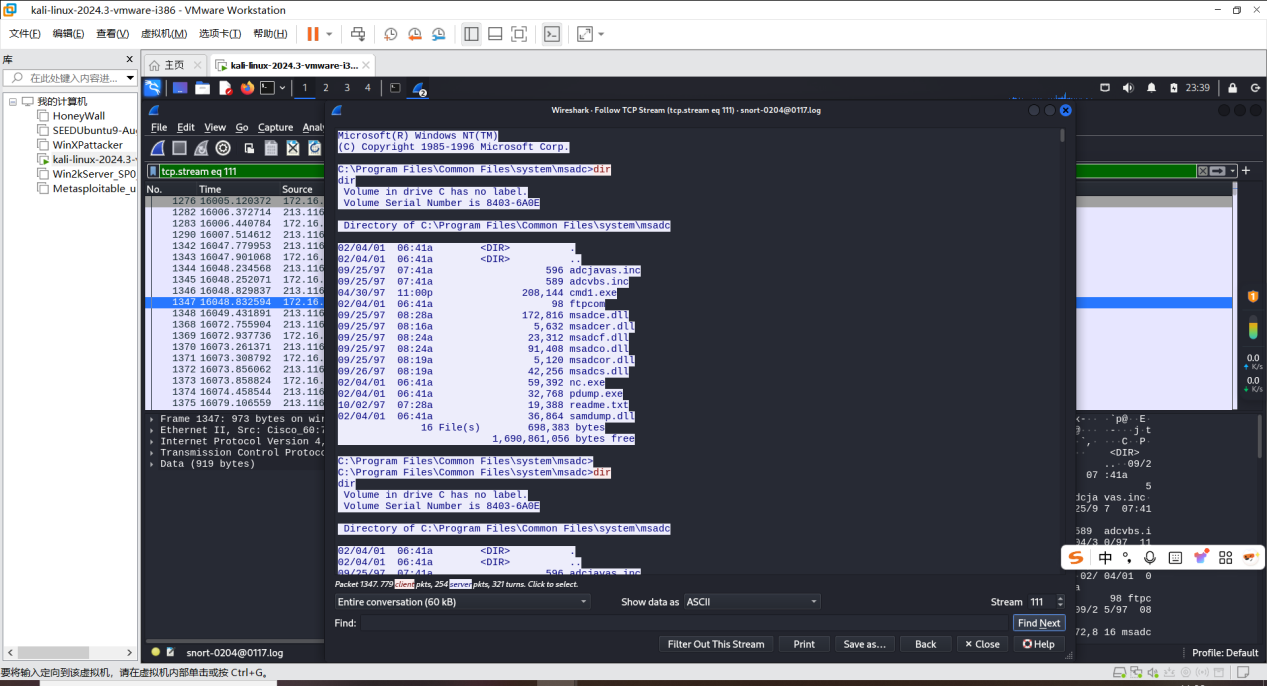
Task: Click Wireshark reload capture file icon
Action: tap(315, 148)
